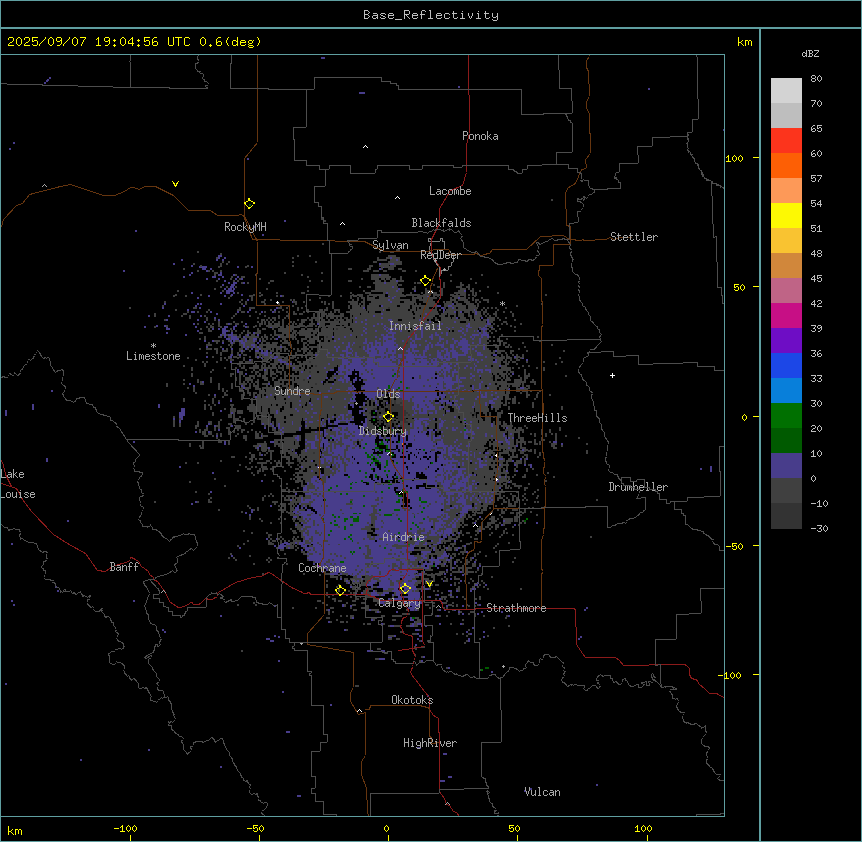The width and height of the screenshot is (862, 842).
Task: Click the 0 tick label on bottom axis
Action: click(x=386, y=828)
